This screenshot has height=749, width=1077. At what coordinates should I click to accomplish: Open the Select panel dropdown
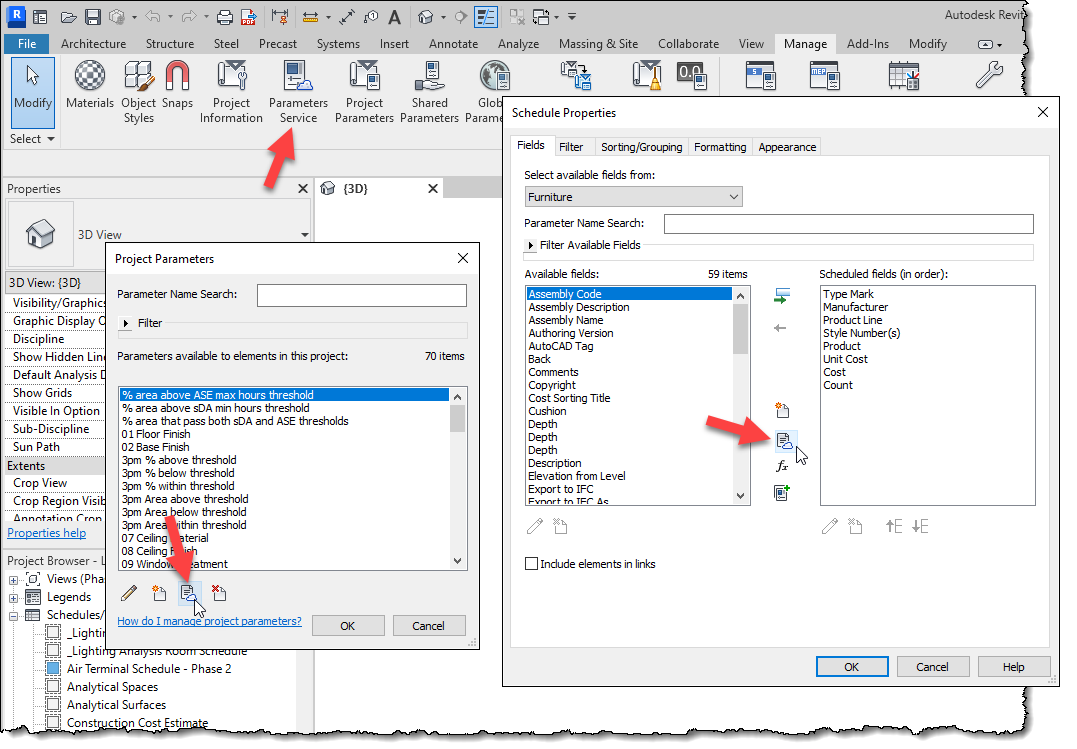click(32, 139)
